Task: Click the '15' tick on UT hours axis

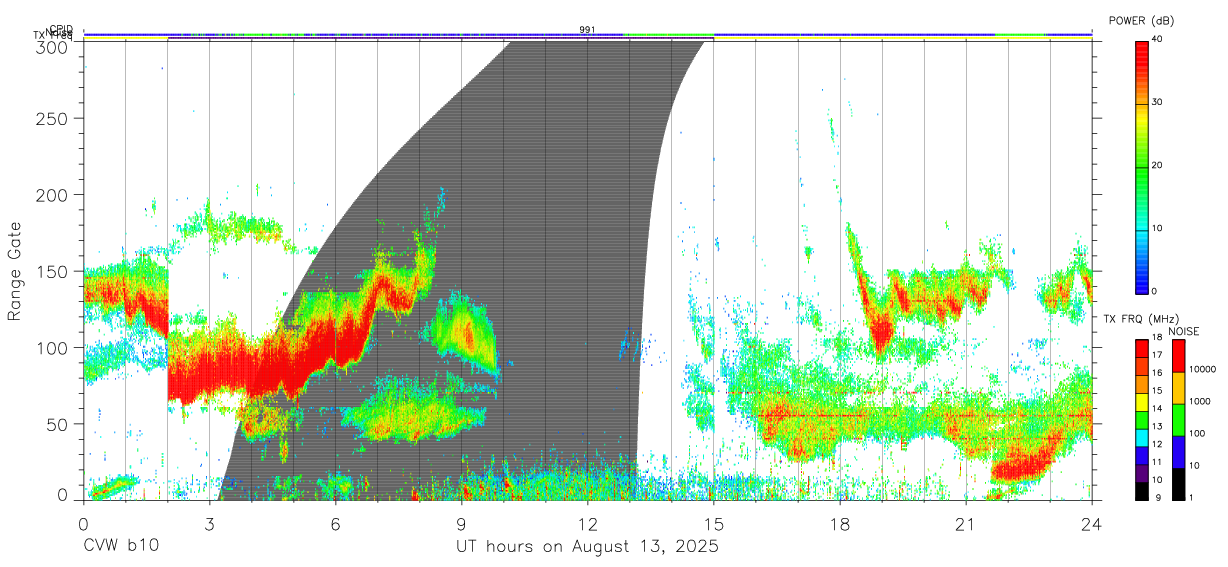Action: tap(714, 524)
